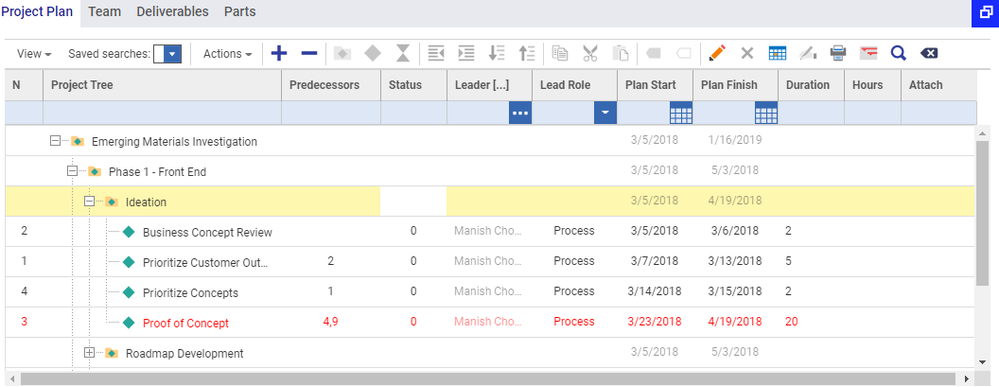Switch to the Parts tab
The width and height of the screenshot is (999, 387).
(x=240, y=11)
